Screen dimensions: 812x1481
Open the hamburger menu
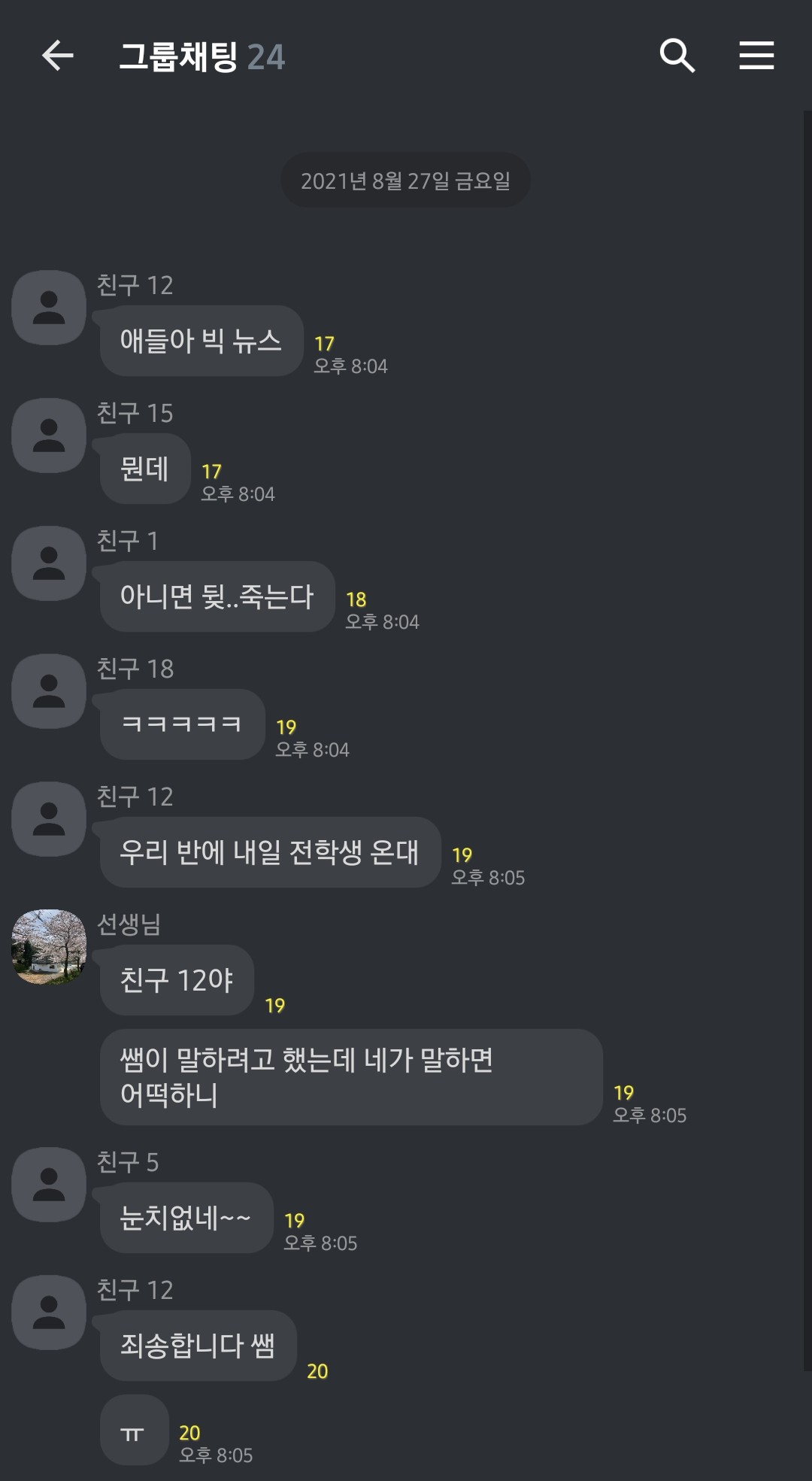click(x=756, y=56)
